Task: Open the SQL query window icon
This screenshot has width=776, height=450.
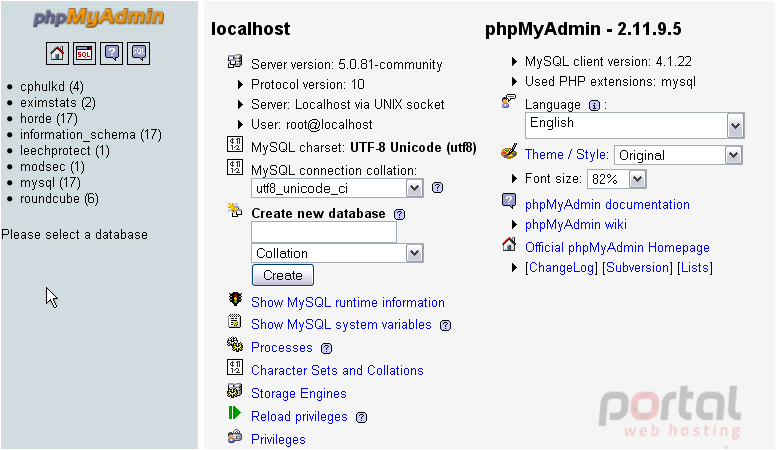Action: tap(84, 53)
